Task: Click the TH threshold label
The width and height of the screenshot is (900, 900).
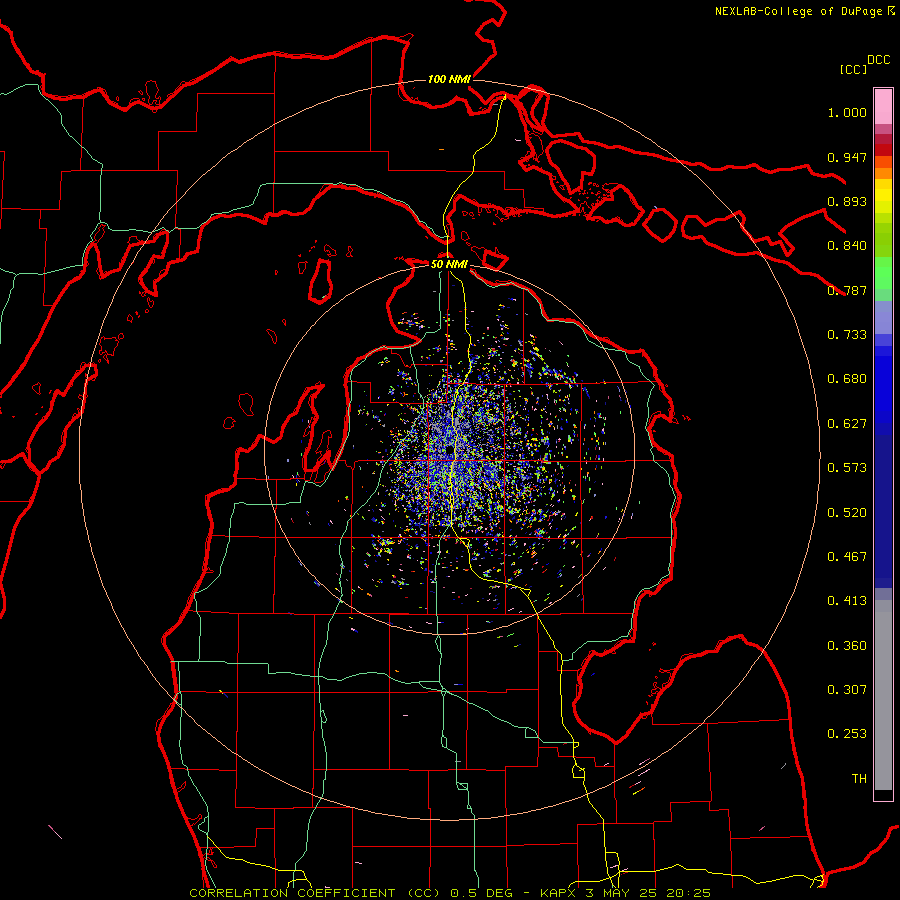Action: pyautogui.click(x=859, y=779)
